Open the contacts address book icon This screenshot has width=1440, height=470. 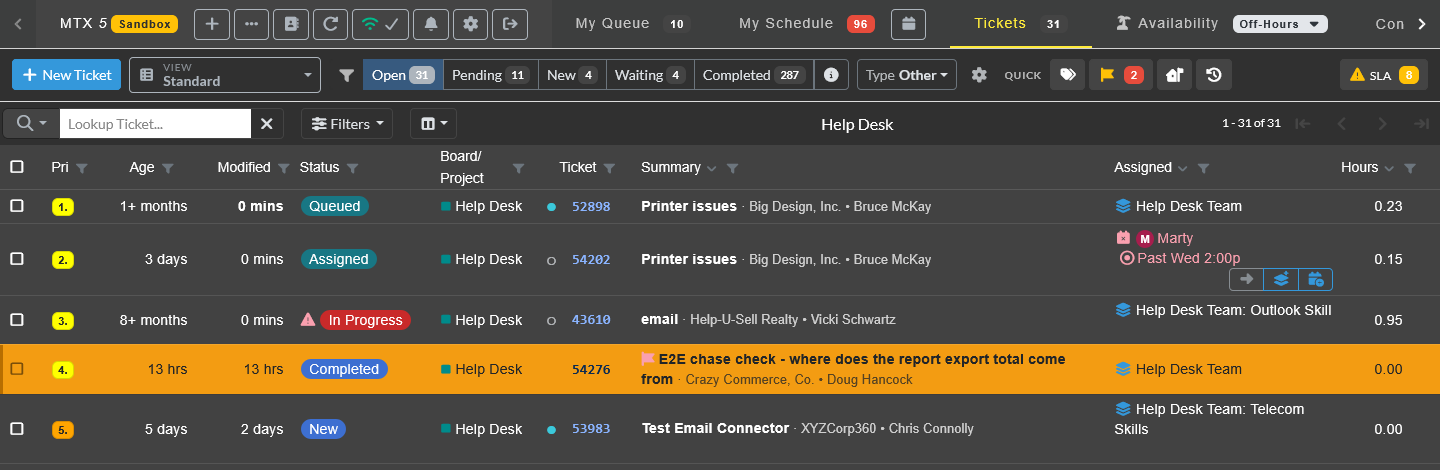pyautogui.click(x=291, y=23)
